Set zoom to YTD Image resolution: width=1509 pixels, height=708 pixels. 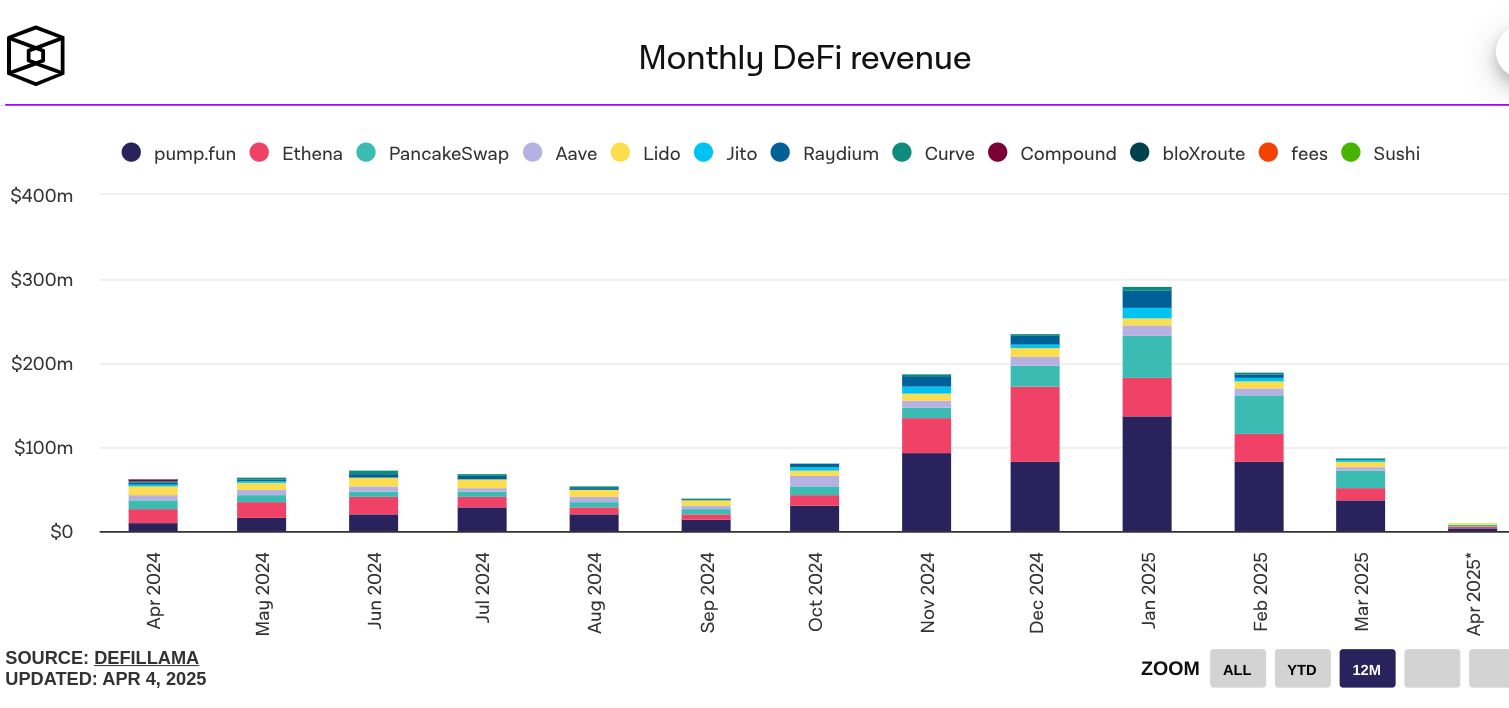[x=1302, y=669]
